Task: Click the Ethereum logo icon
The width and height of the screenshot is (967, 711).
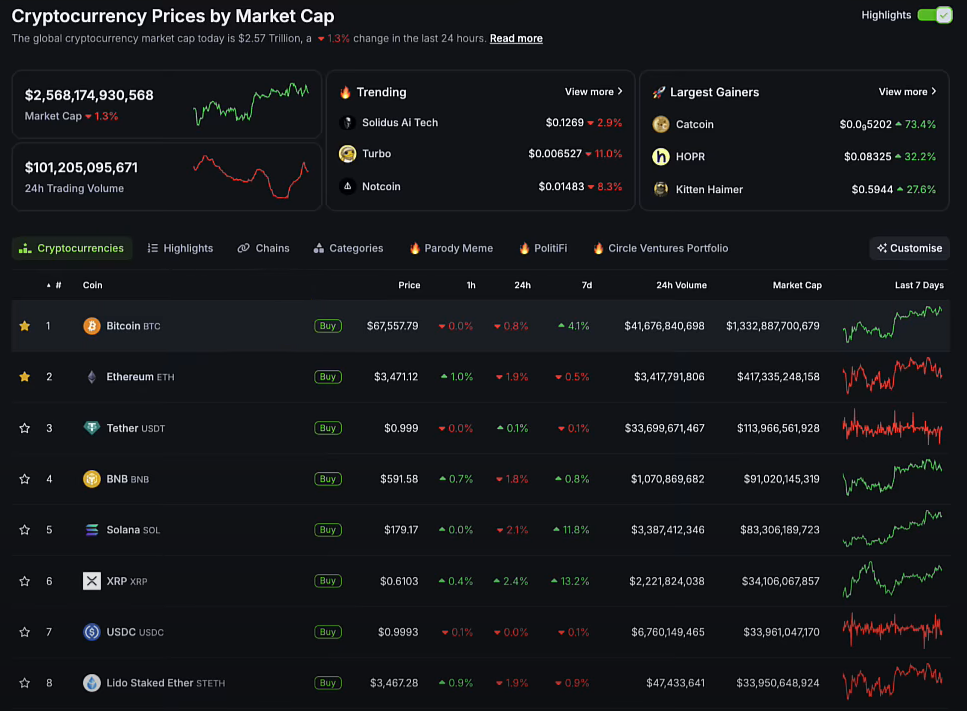Action: (91, 377)
